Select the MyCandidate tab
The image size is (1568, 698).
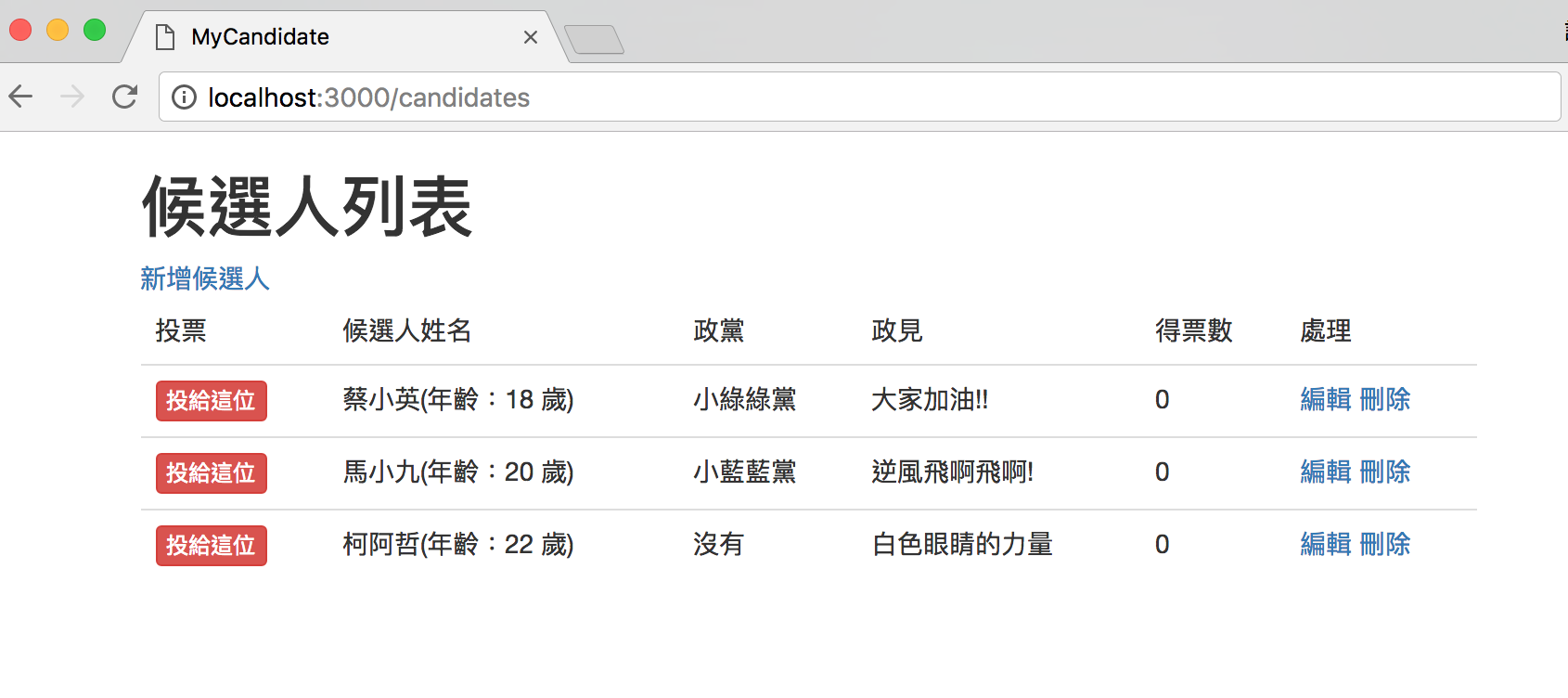point(325,37)
